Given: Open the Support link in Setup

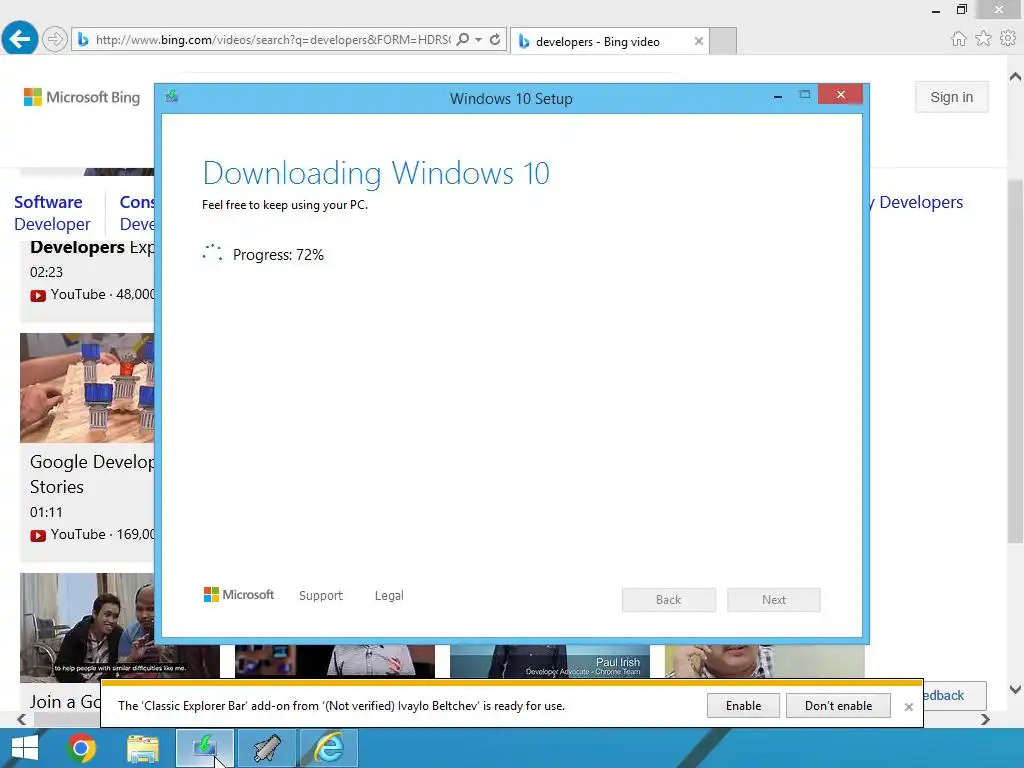Looking at the screenshot, I should click(x=321, y=596).
